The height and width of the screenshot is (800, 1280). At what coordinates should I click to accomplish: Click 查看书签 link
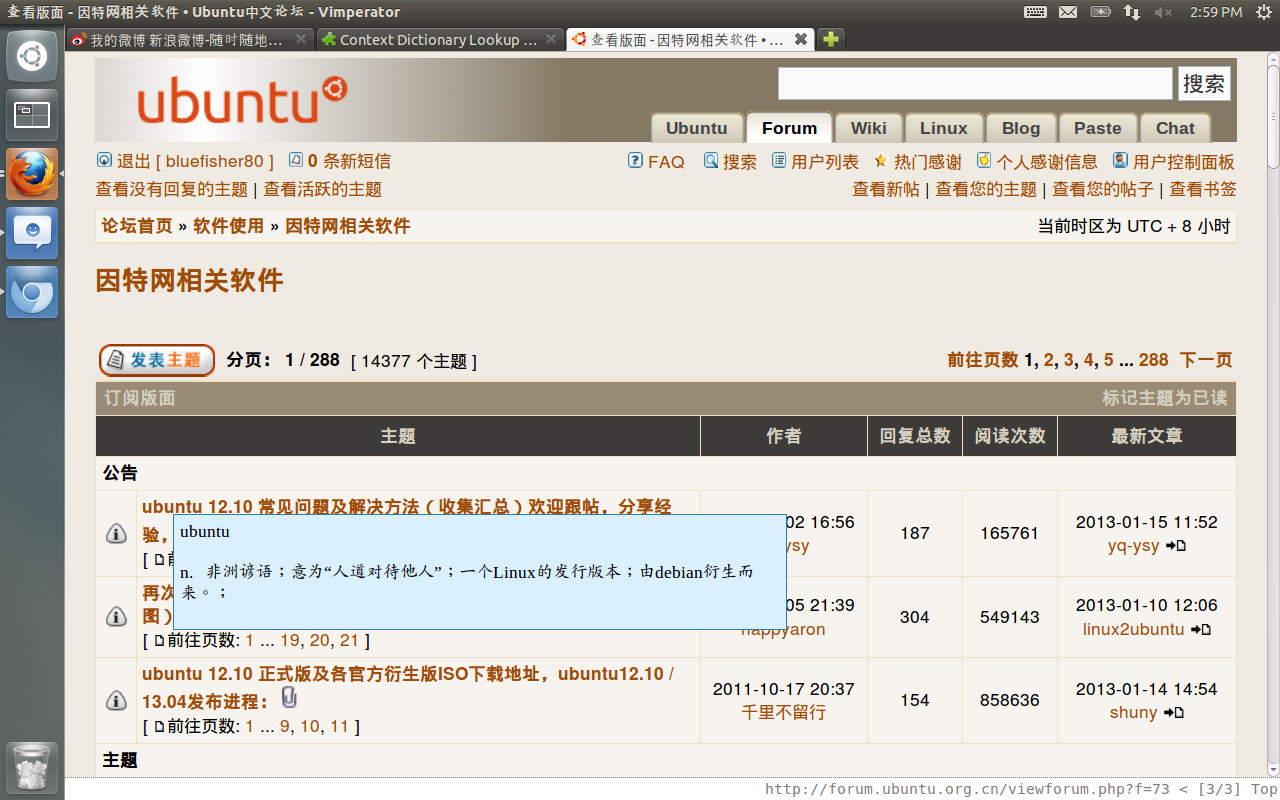point(1203,189)
